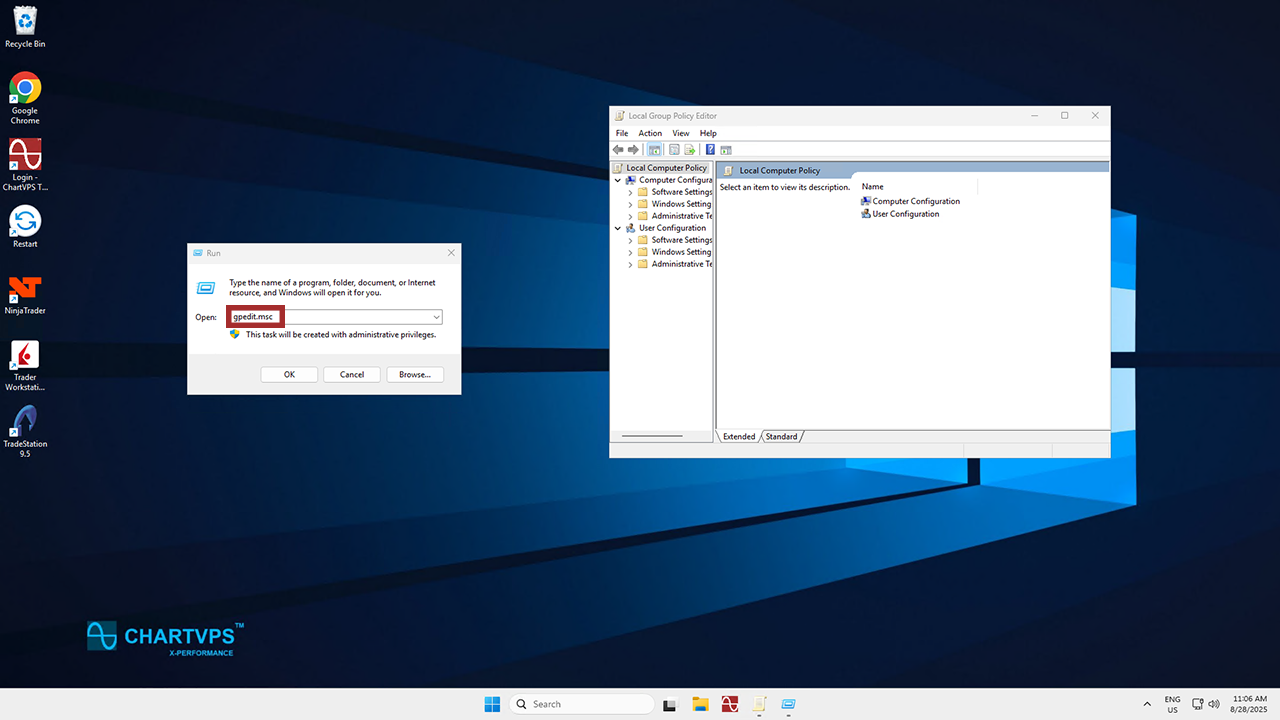Image resolution: width=1280 pixels, height=720 pixels.
Task: Toggle Show/Hide Console Tree toolbar icon
Action: [x=654, y=150]
